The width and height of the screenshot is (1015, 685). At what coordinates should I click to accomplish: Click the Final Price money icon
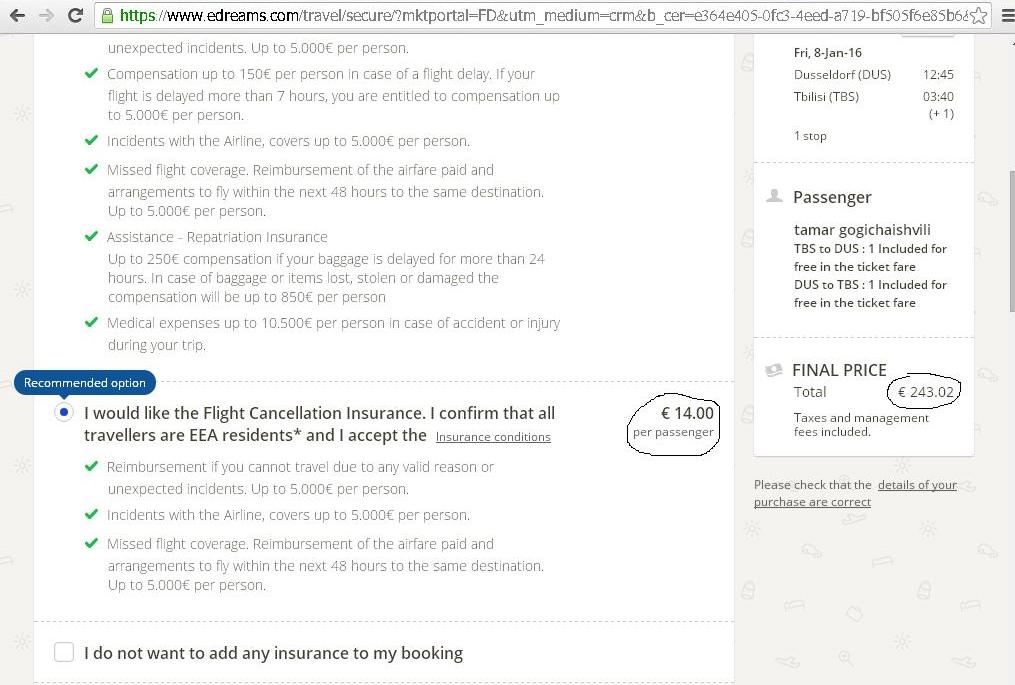pos(773,370)
